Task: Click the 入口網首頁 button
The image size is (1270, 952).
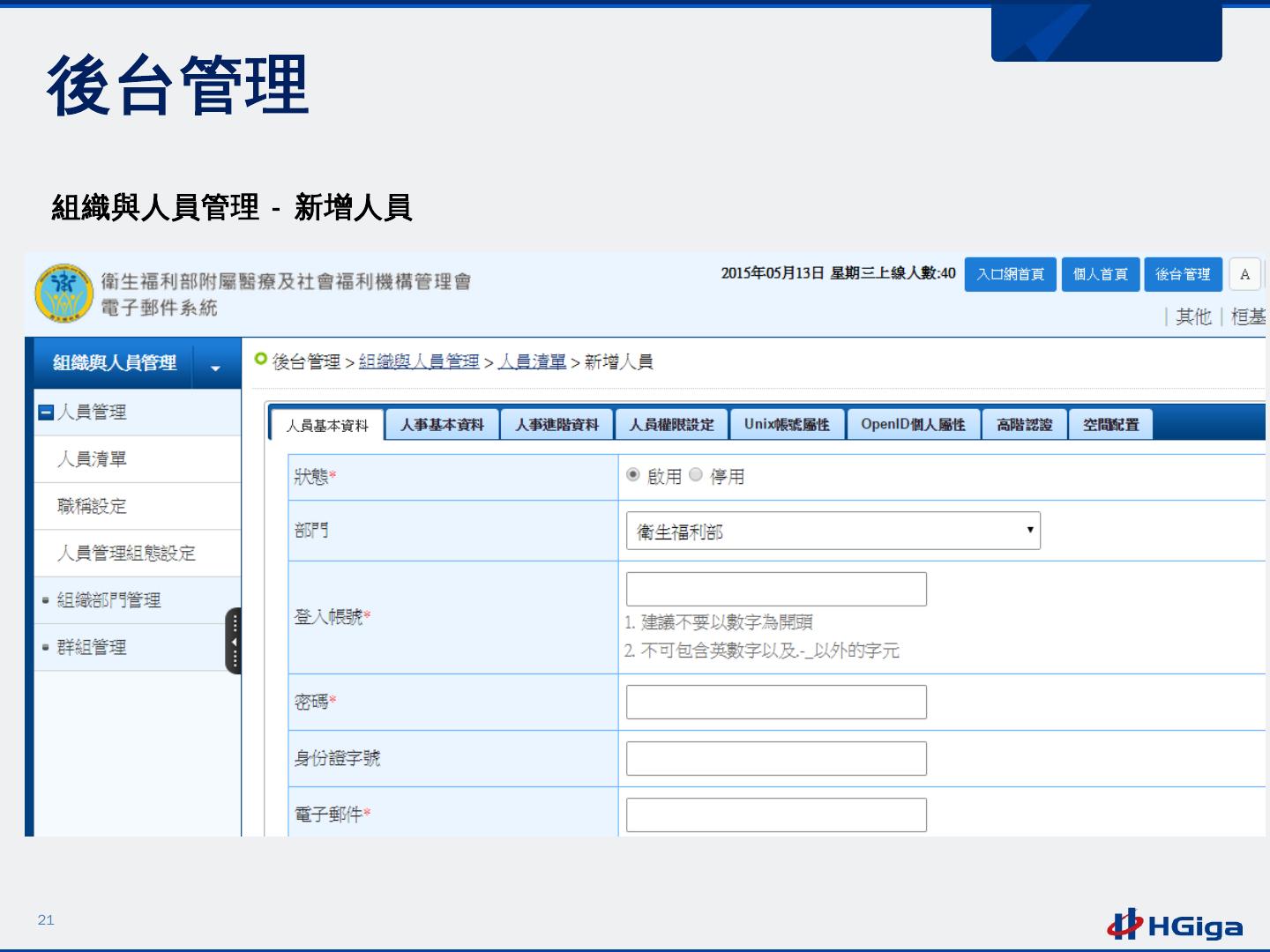Action: (x=1011, y=274)
